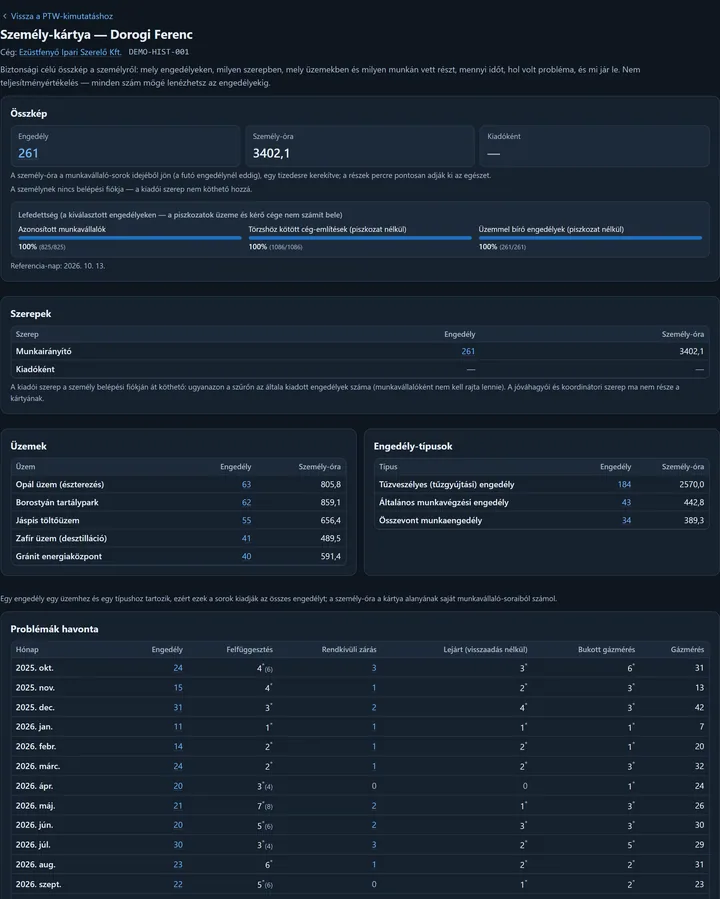
Task: Click the Üzemmel bíró engedélyek coverage bar
Action: (x=590, y=238)
